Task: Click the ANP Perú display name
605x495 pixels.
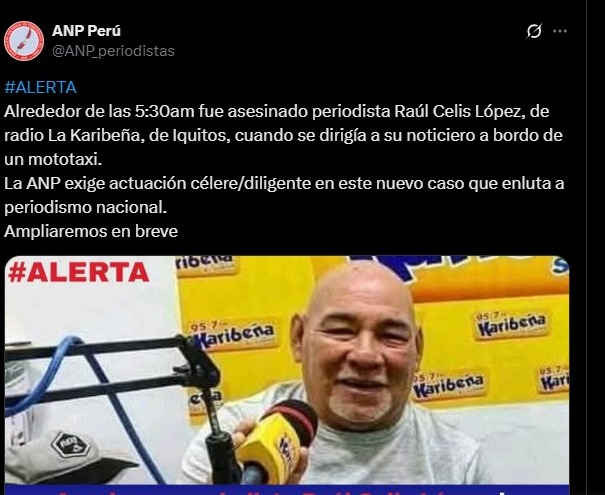Action: coord(86,31)
